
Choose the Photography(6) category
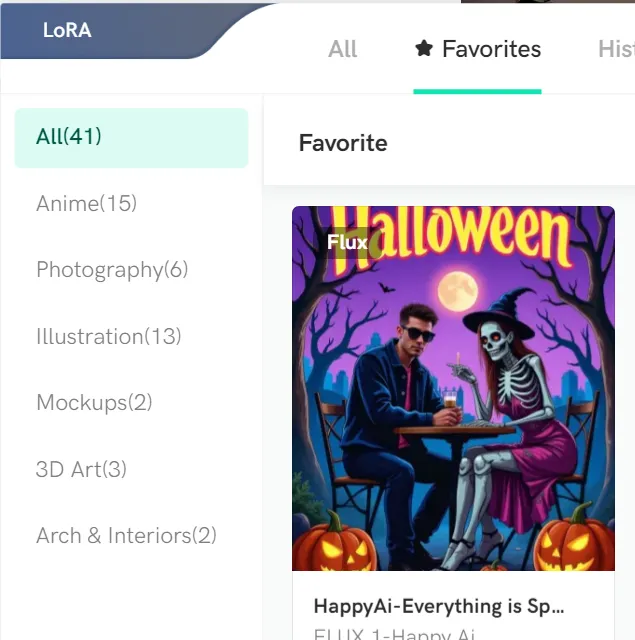pos(112,270)
